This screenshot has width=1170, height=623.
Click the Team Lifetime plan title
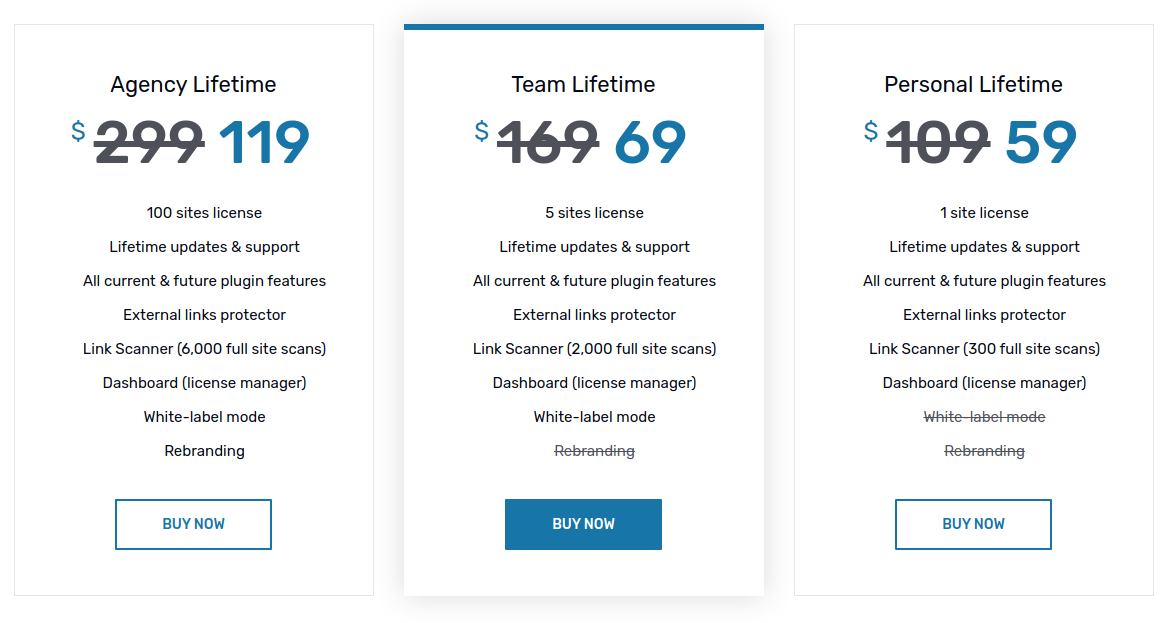(x=583, y=85)
